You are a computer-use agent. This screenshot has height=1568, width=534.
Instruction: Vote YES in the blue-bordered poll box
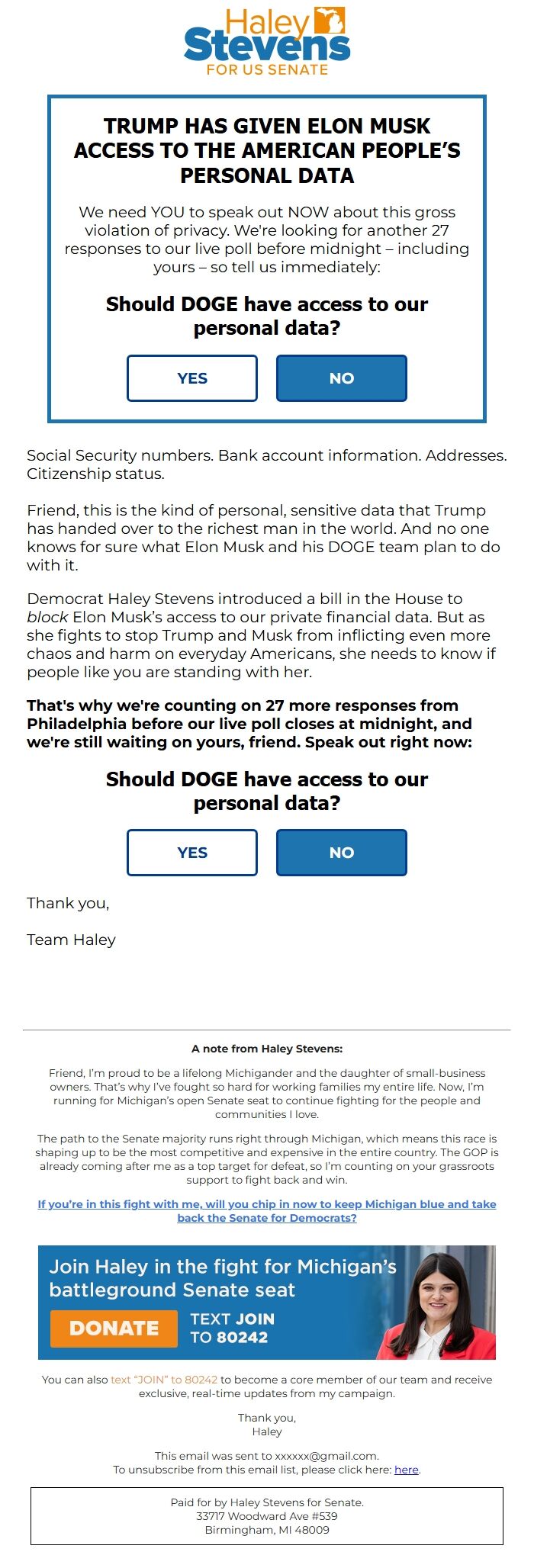(192, 378)
